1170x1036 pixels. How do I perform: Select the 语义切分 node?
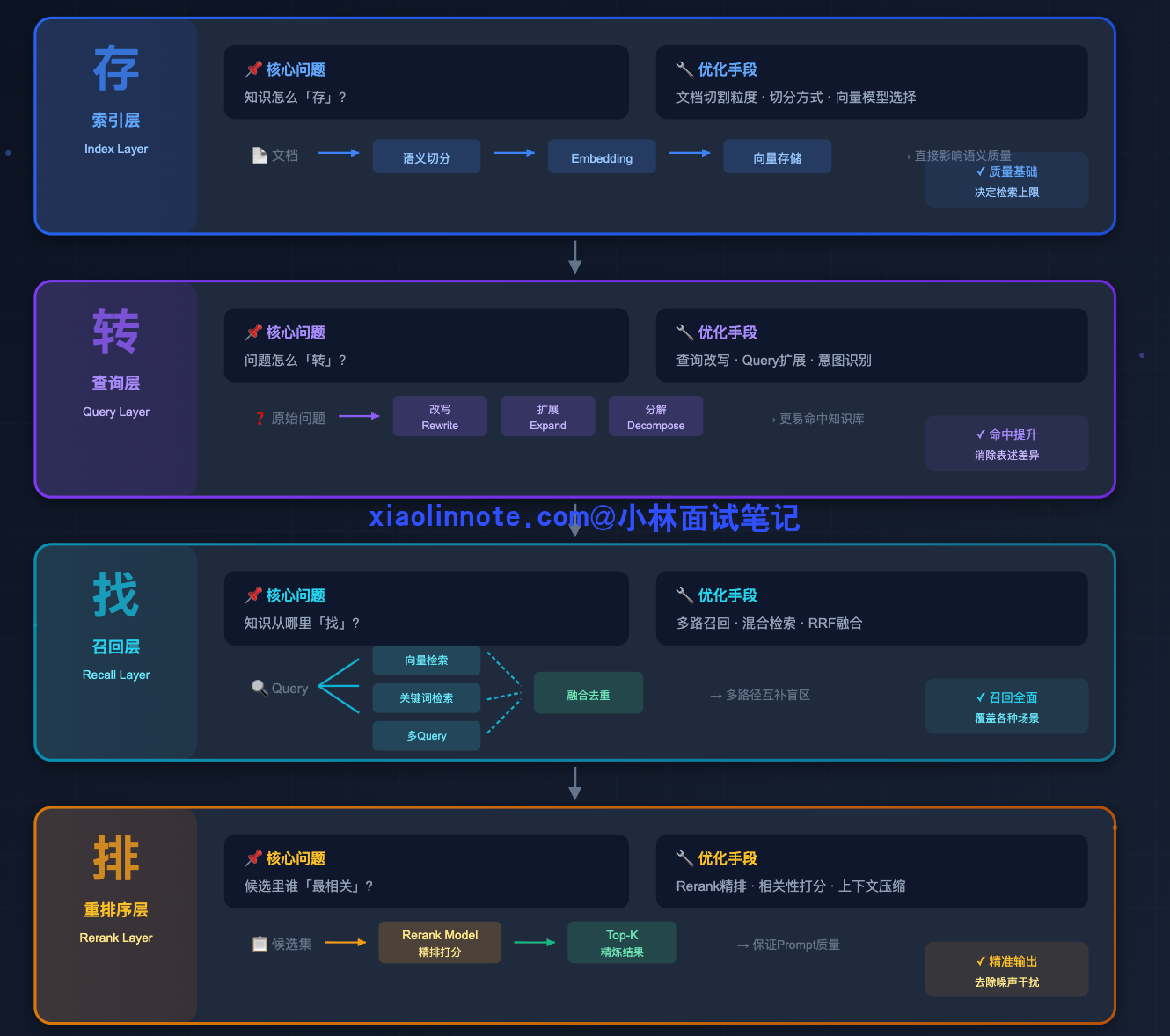pos(427,157)
